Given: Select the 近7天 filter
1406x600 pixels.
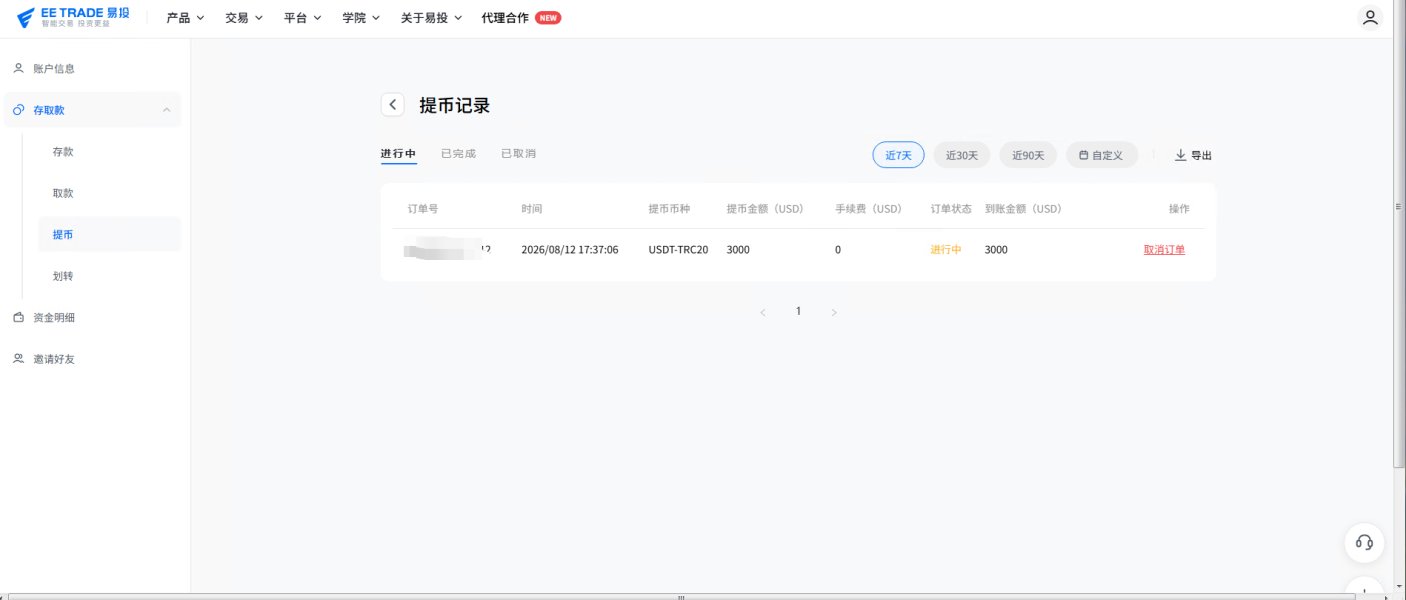Looking at the screenshot, I should click(898, 155).
